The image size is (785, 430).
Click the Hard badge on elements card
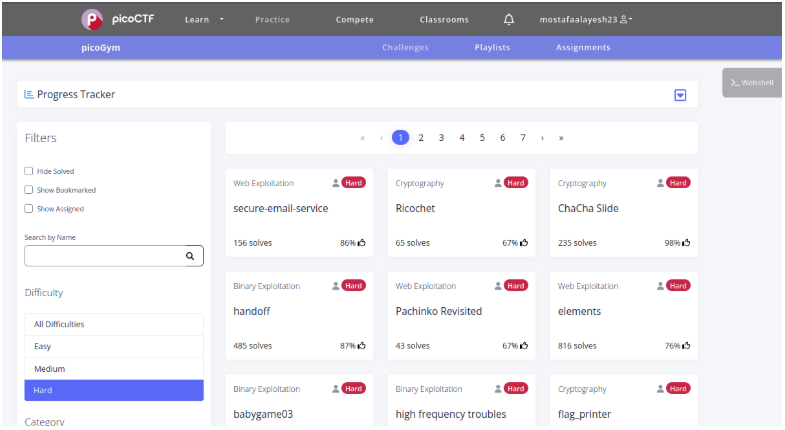pyautogui.click(x=678, y=286)
